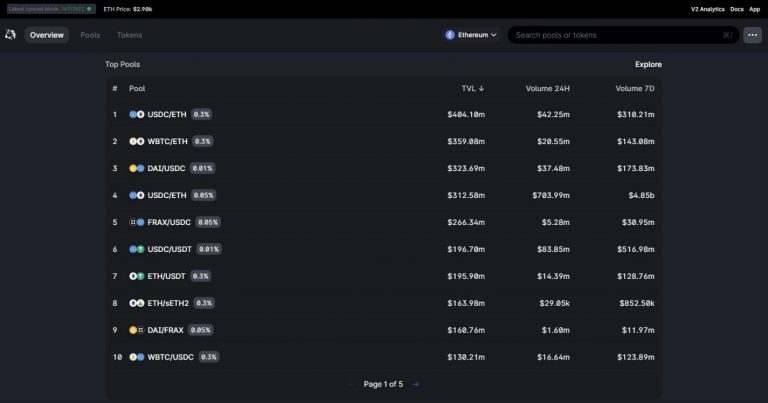Go to next page arrow
768x403 pixels.
point(416,384)
